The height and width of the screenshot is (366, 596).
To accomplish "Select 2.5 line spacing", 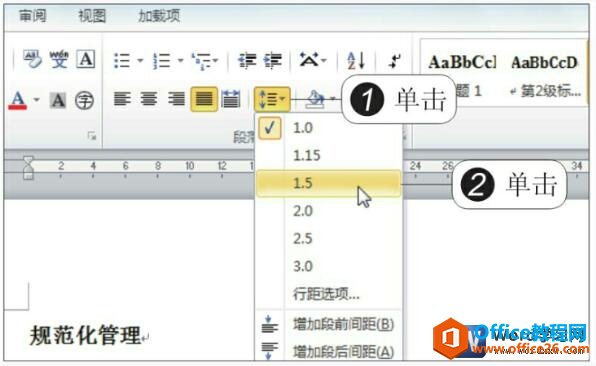I will (329, 239).
